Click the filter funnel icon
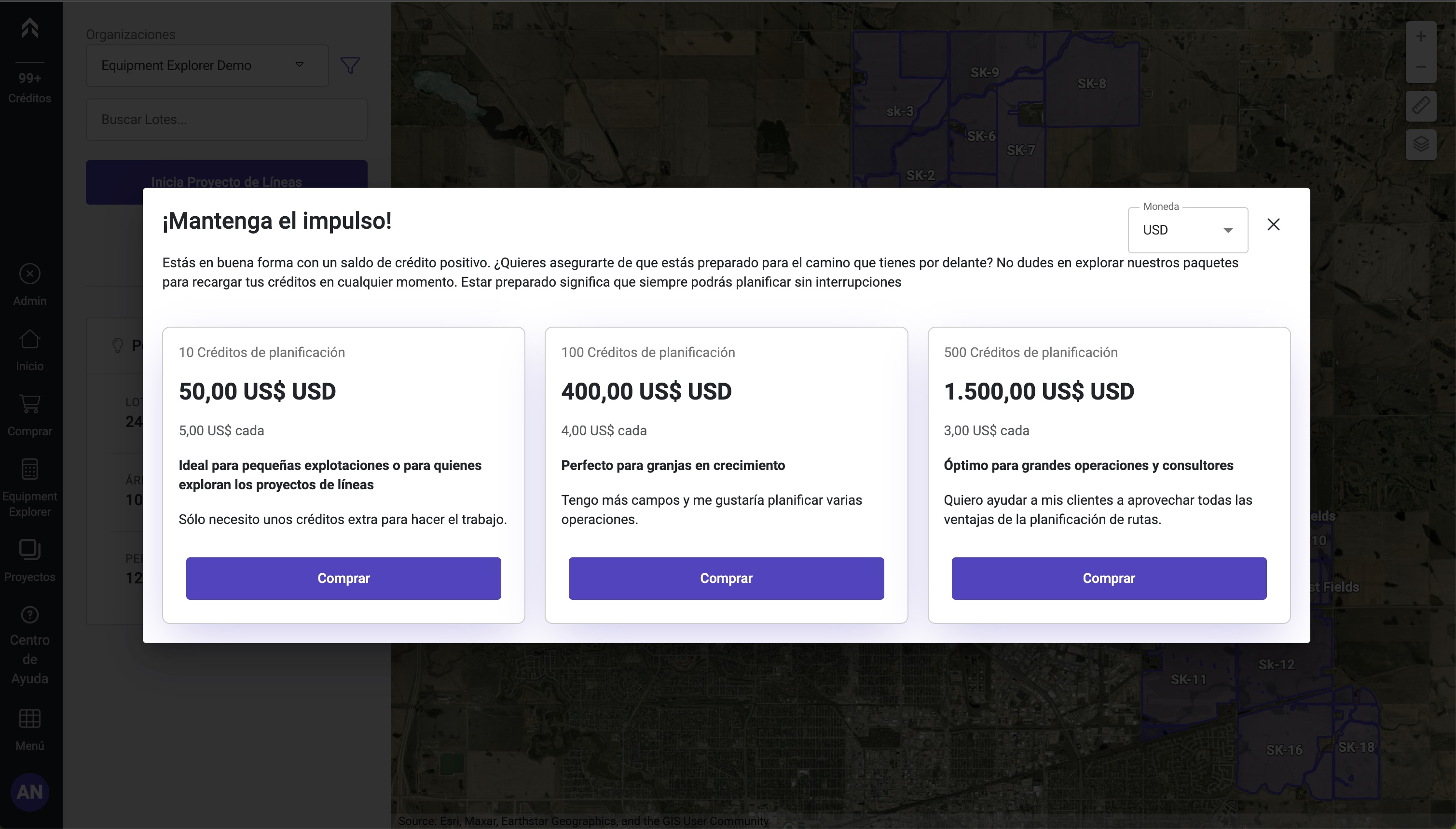 click(x=350, y=66)
